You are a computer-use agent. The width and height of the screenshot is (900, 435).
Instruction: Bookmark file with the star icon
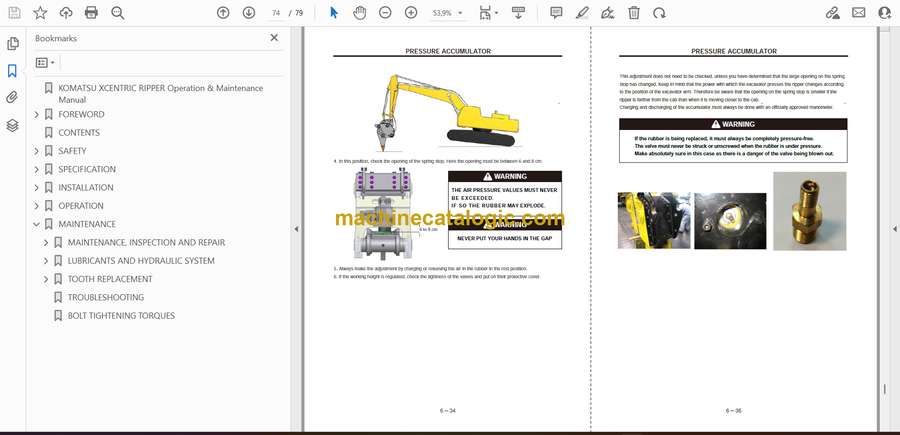point(40,13)
